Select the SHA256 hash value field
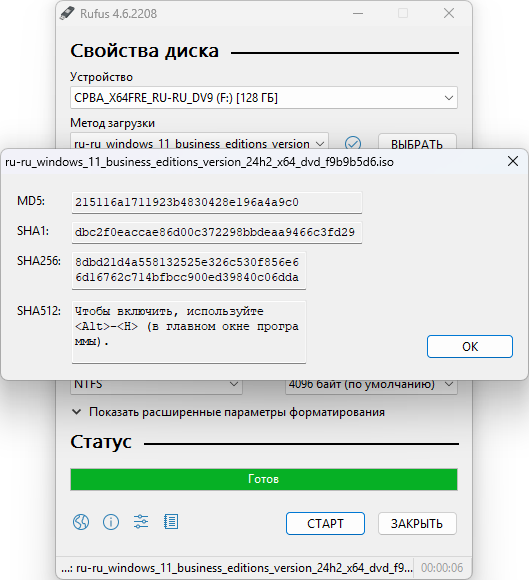The width and height of the screenshot is (529, 580). [189, 270]
